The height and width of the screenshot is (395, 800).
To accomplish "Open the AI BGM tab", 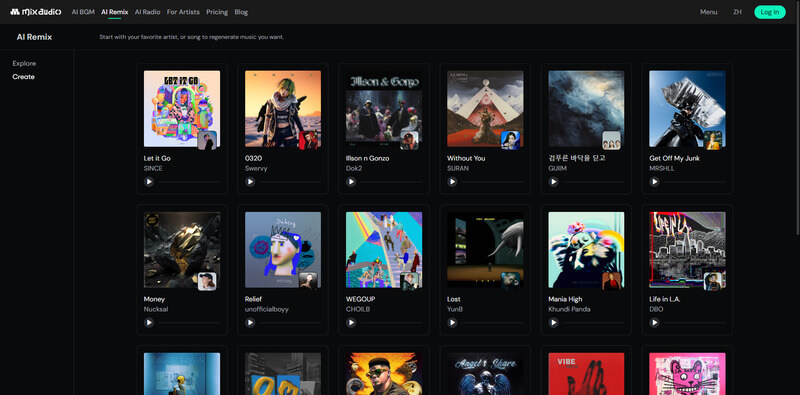I will pos(83,12).
